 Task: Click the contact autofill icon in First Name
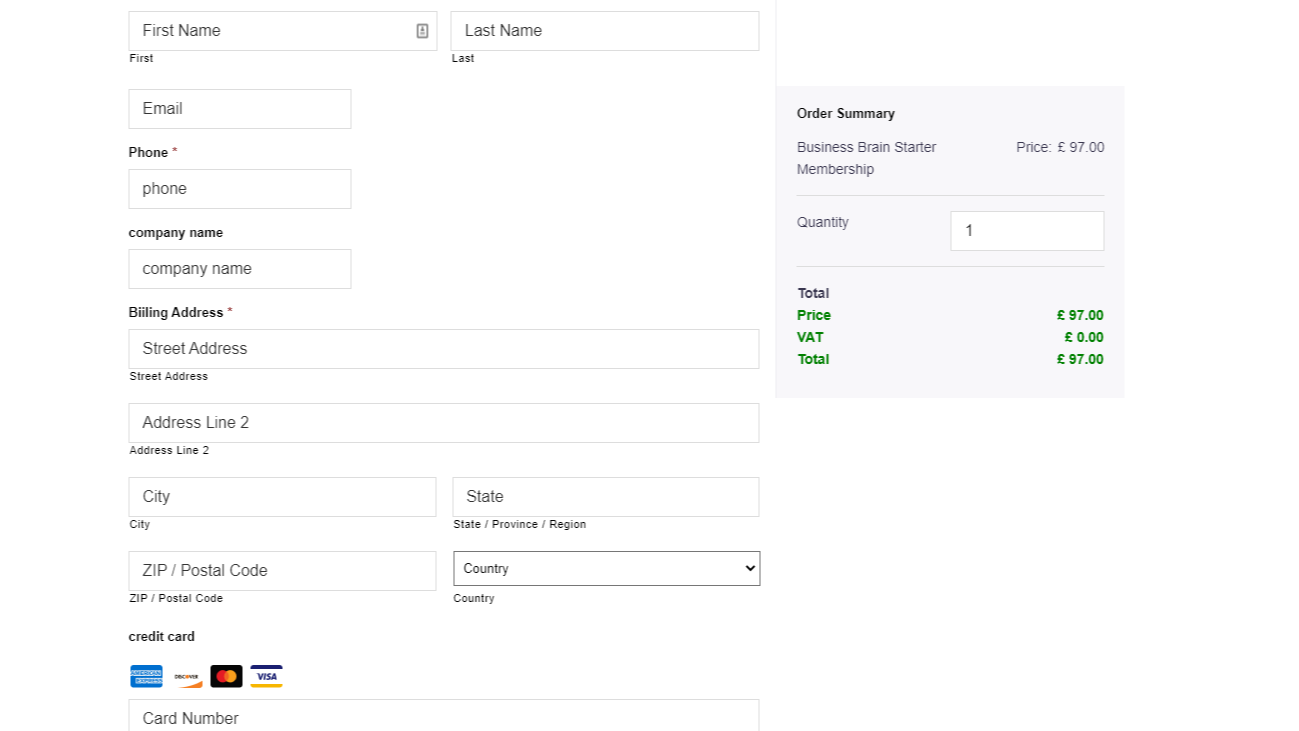422,31
